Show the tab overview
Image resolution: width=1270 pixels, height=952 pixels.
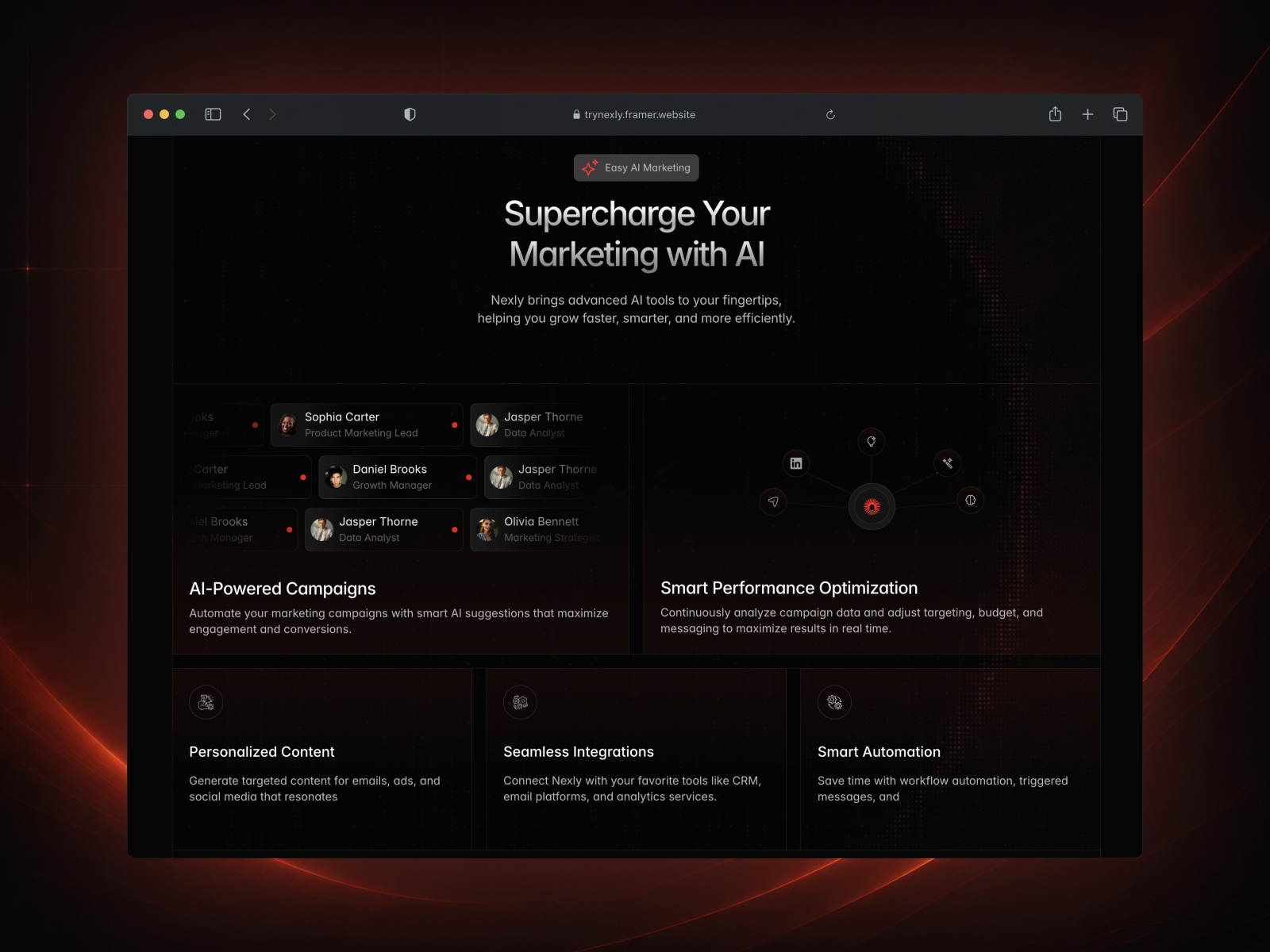[x=1120, y=114]
